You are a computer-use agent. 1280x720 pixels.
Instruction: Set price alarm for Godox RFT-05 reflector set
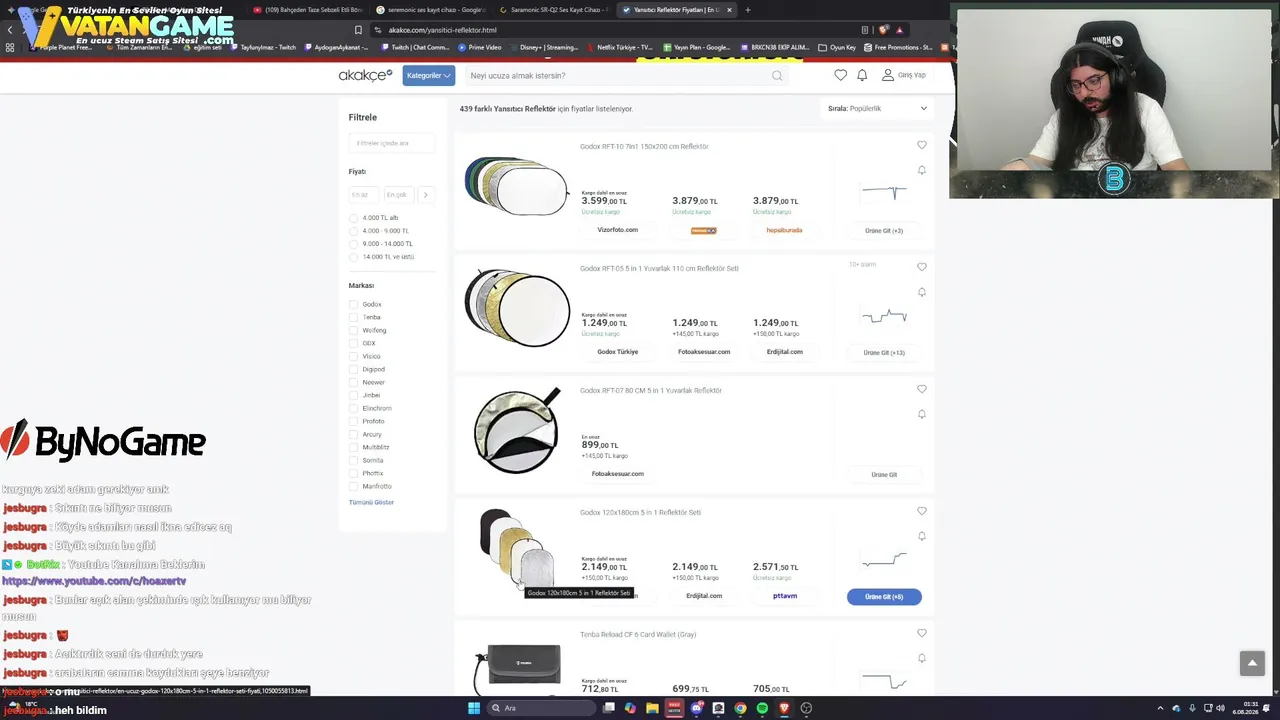click(922, 292)
